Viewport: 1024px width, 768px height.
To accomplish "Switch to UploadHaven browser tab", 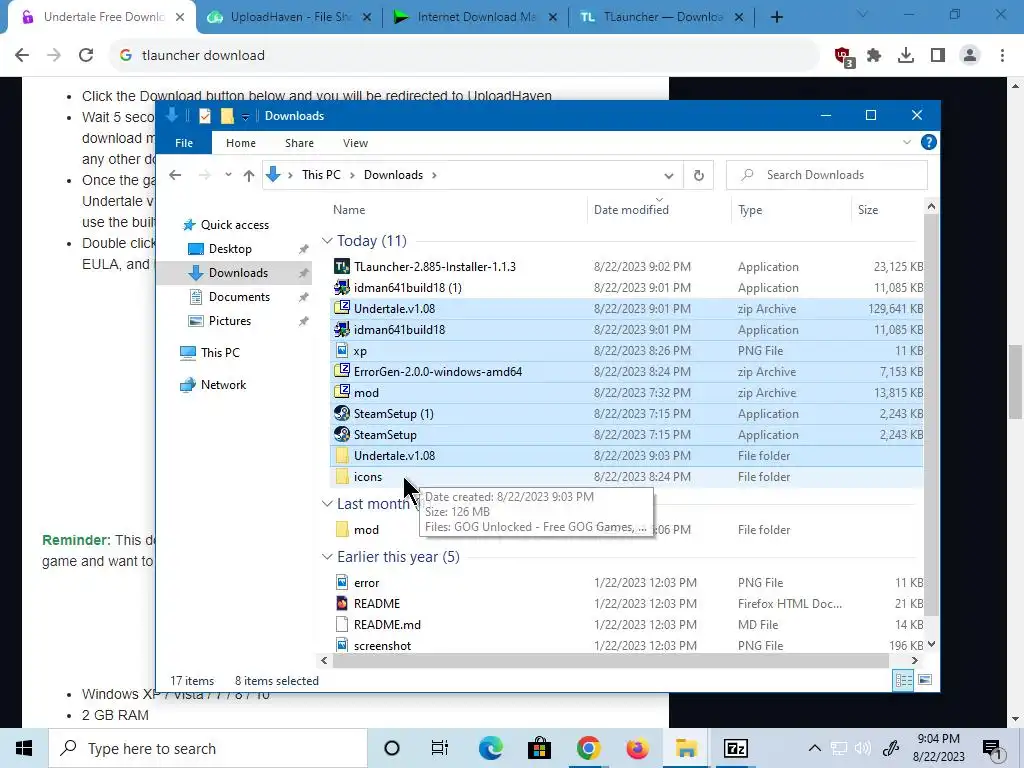I will [x=289, y=17].
